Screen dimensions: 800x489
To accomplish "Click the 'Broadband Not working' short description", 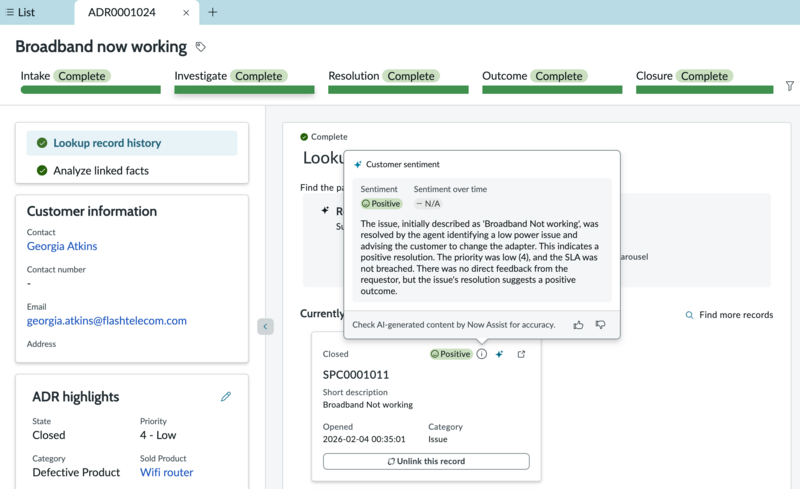I will (368, 405).
